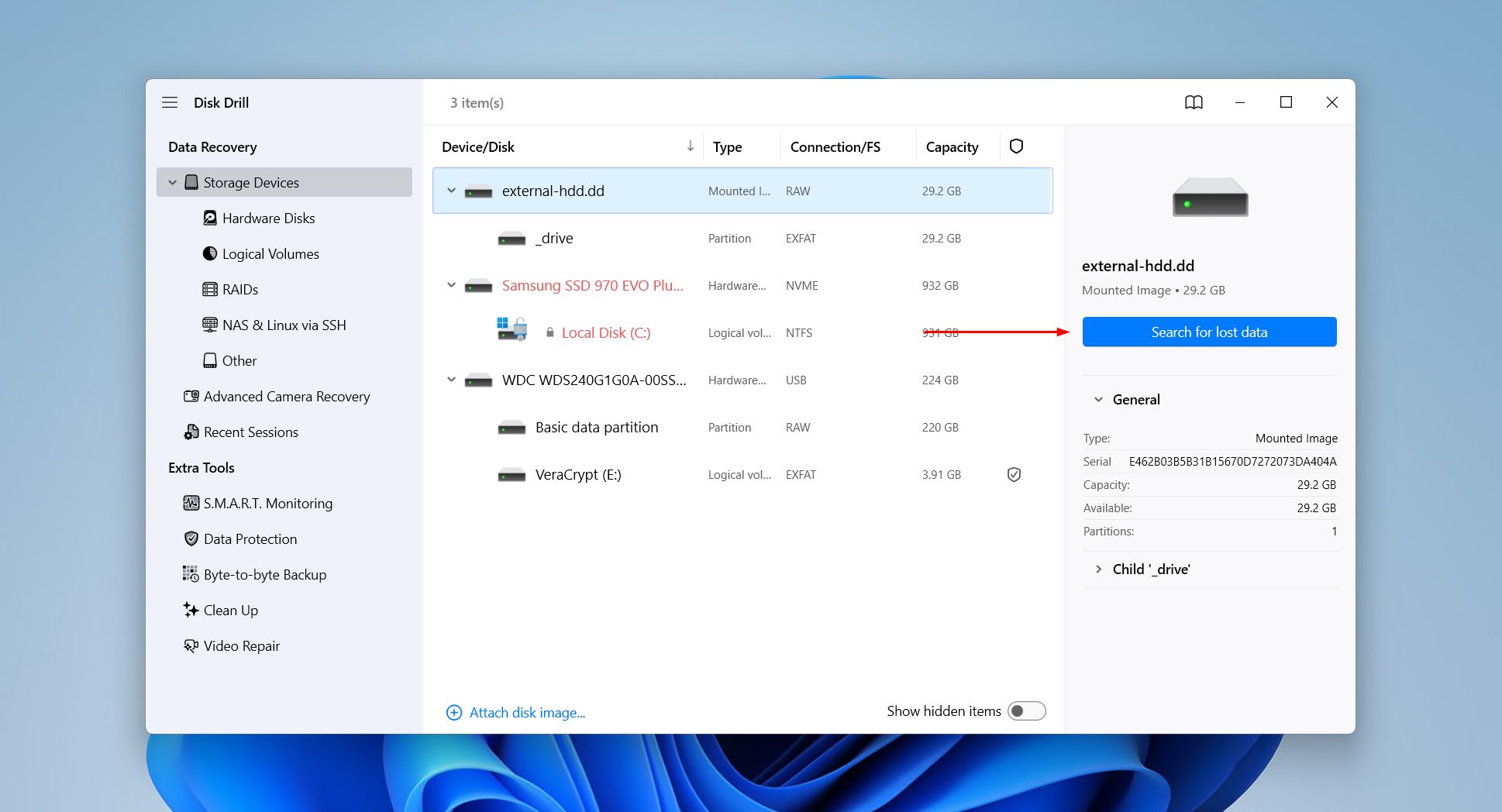Select Samsung SSD 970 EVO Plus row

point(742,286)
